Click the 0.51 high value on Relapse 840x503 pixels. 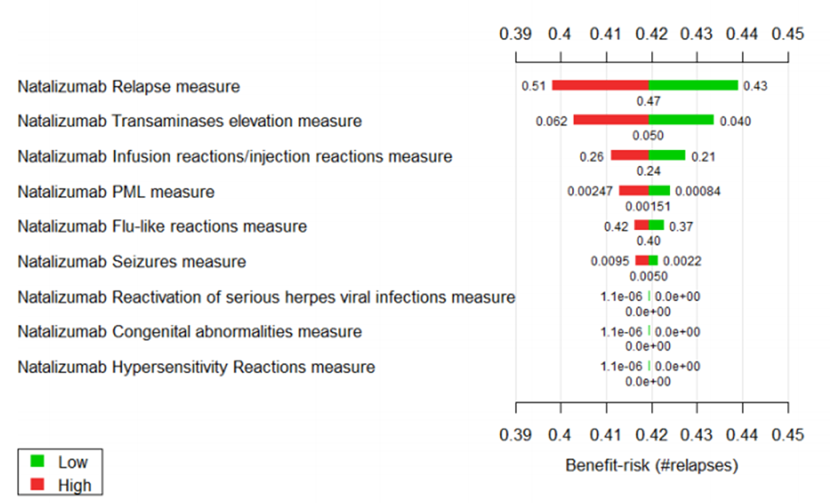(532, 86)
